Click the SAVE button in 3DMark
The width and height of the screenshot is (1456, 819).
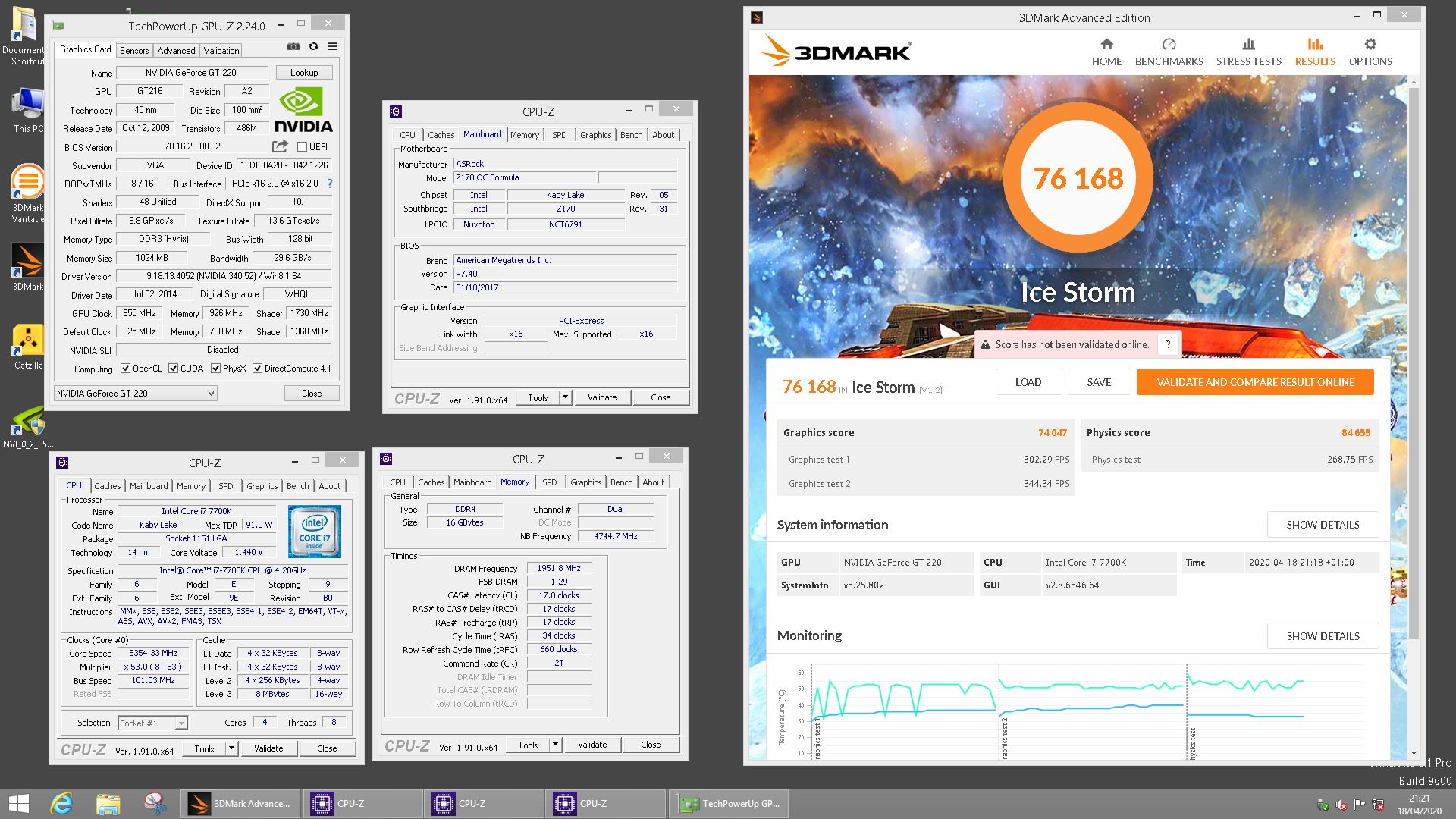click(1099, 382)
